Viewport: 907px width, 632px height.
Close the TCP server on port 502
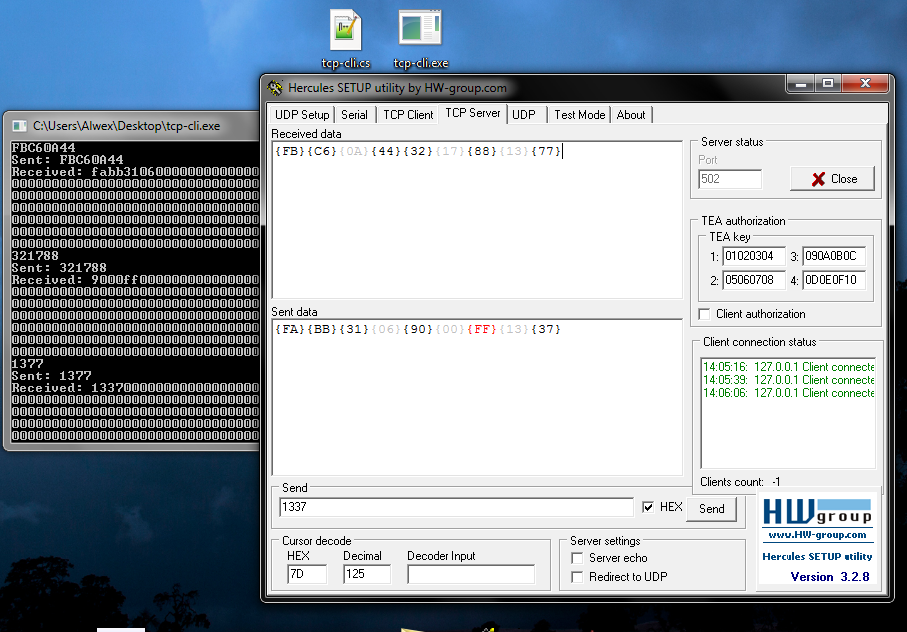(832, 178)
